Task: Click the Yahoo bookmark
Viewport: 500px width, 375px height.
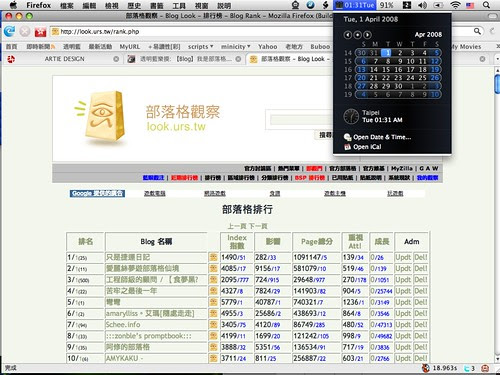Action: click(x=267, y=47)
